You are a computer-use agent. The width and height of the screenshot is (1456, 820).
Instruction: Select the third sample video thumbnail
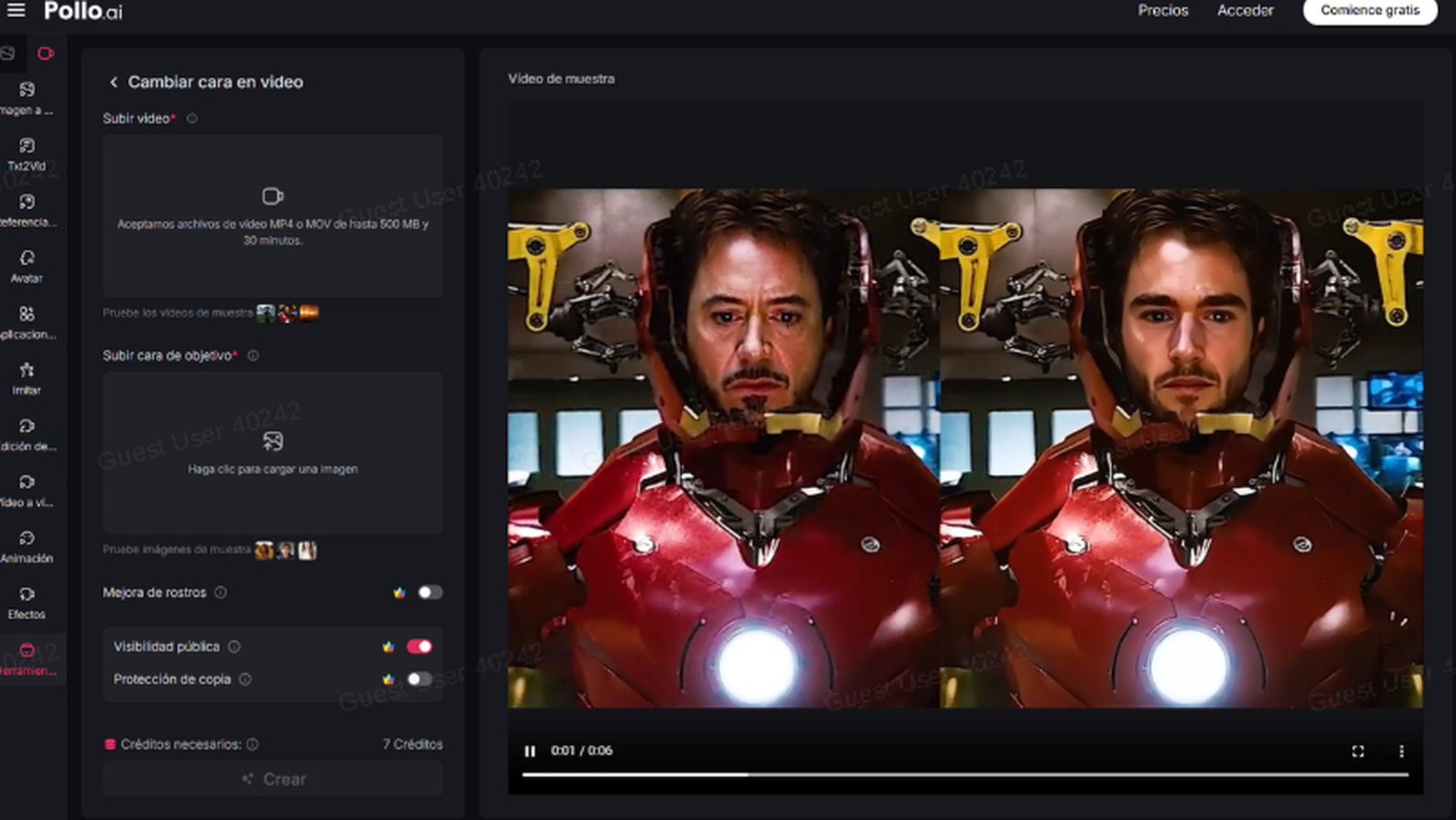coord(310,313)
